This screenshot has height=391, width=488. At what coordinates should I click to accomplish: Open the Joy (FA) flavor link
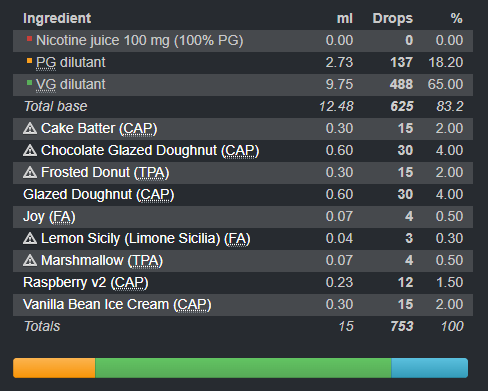pyautogui.click(x=49, y=217)
